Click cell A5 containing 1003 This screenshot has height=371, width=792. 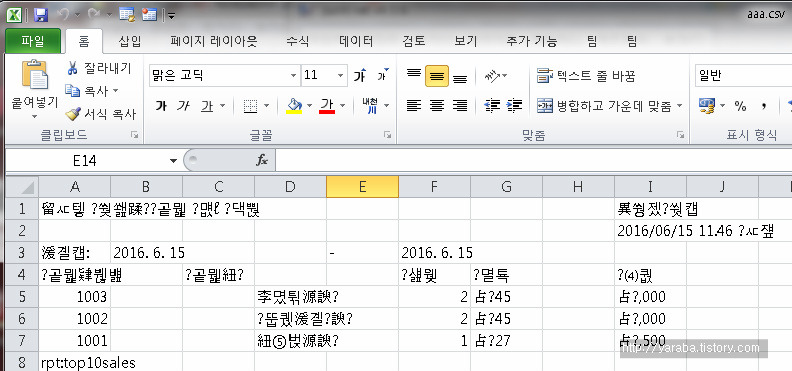click(75, 297)
